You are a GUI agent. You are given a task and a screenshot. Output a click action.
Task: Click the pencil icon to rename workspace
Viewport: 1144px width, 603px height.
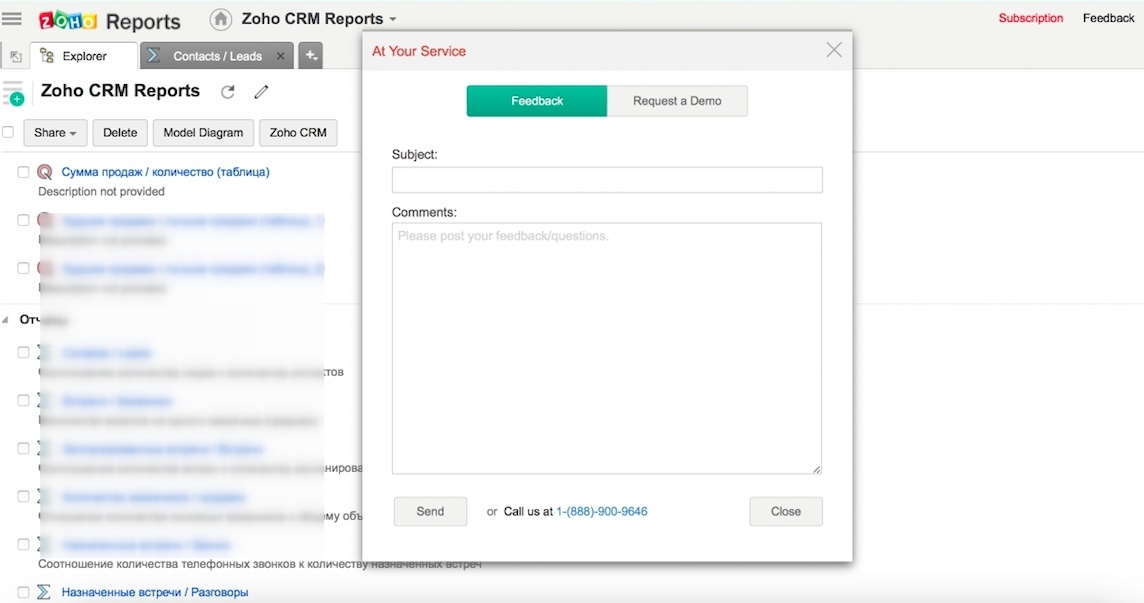261,91
